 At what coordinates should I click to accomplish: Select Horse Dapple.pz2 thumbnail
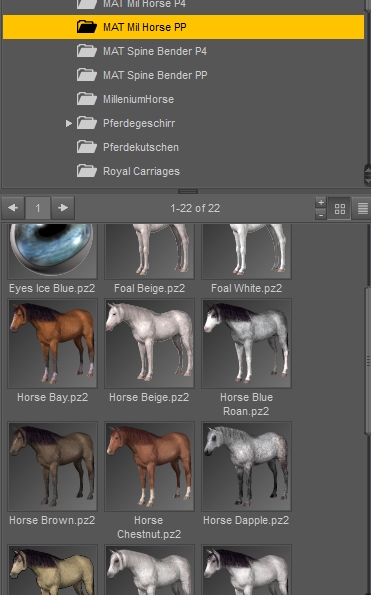coord(247,466)
